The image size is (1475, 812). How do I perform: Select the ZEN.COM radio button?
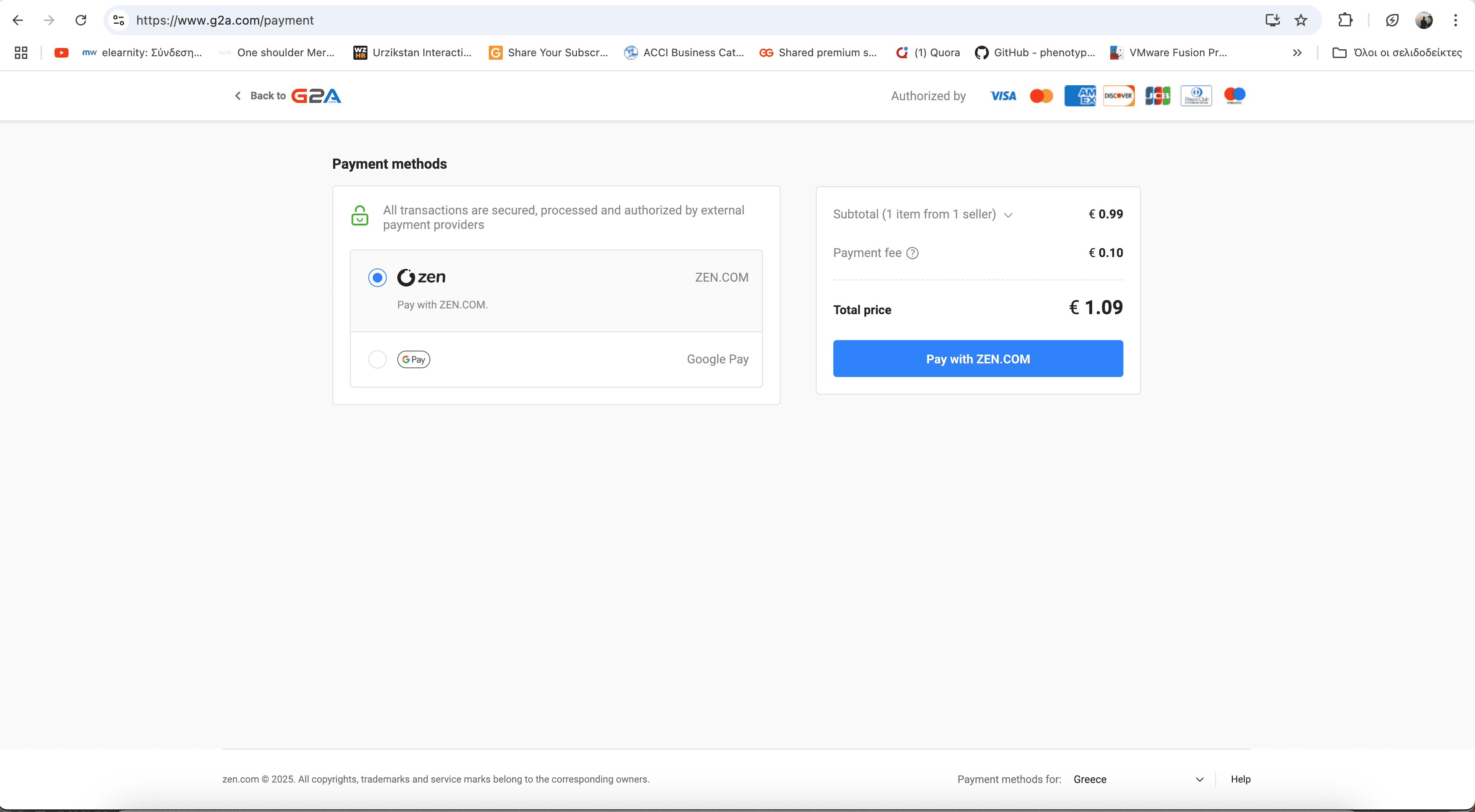pyautogui.click(x=378, y=278)
